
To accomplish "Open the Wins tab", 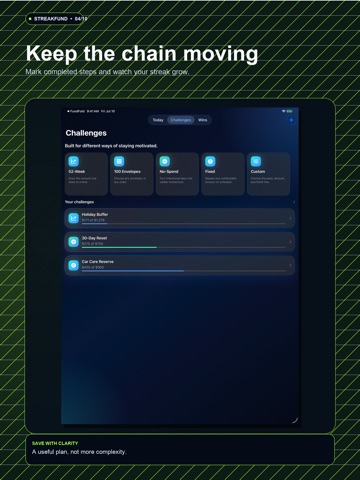I will [x=202, y=120].
